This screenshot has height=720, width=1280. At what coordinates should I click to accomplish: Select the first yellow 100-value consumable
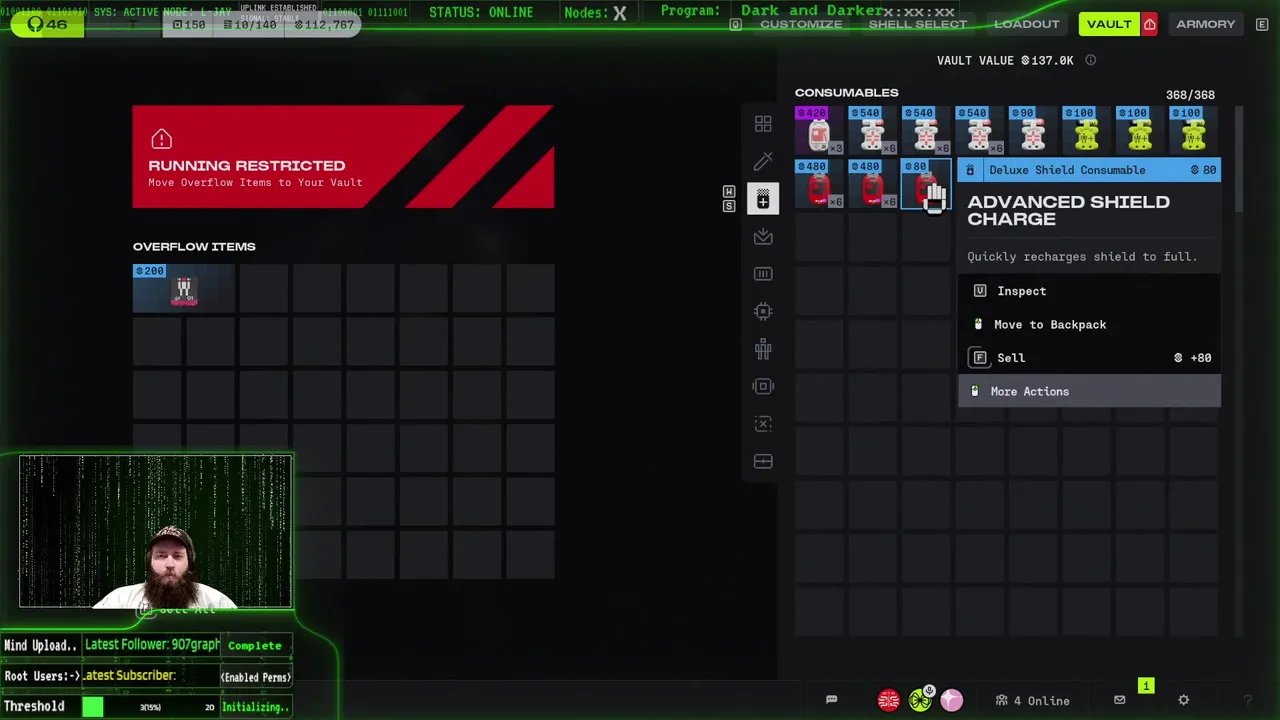[1087, 130]
